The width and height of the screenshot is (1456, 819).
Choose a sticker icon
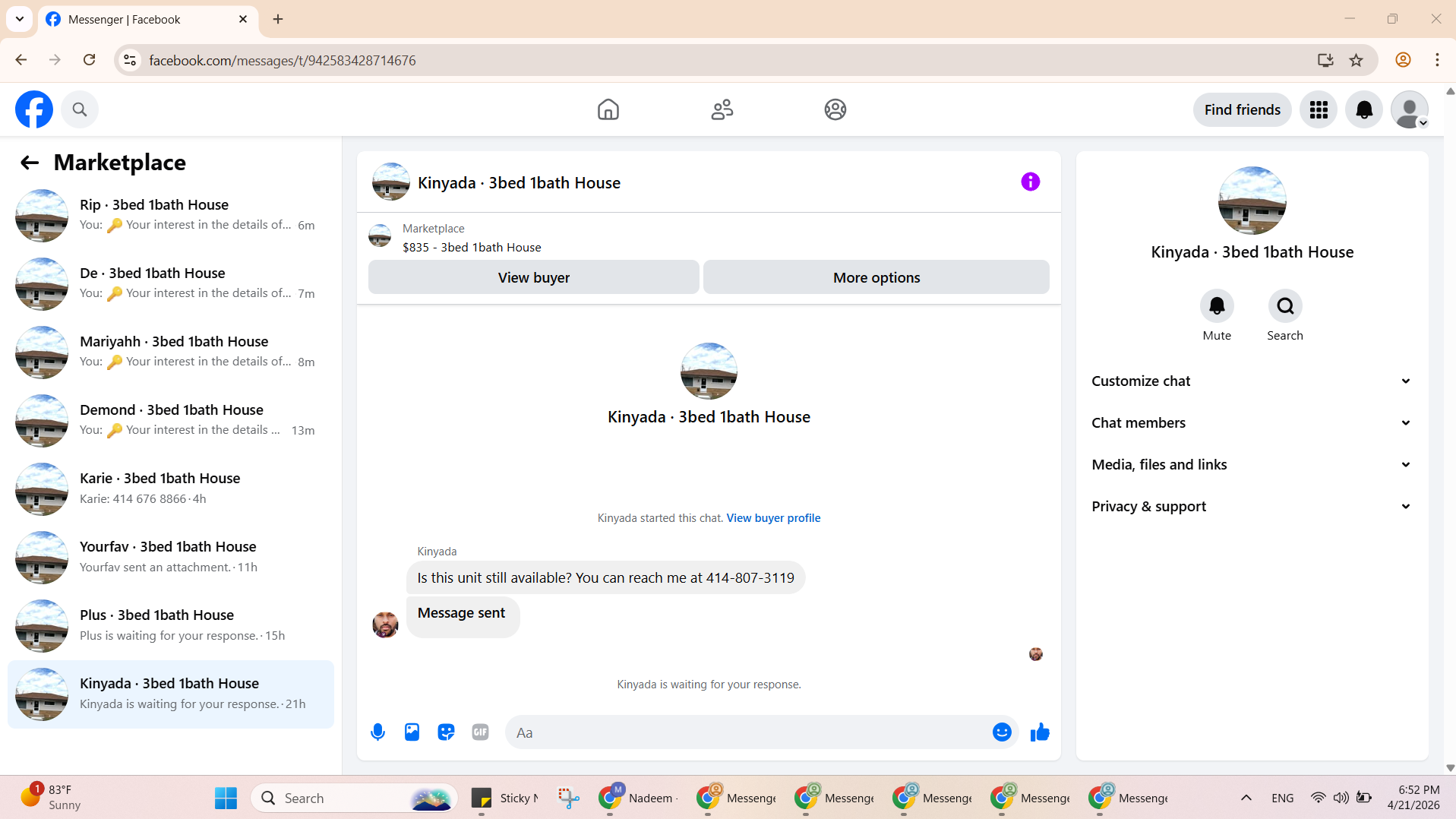(x=446, y=732)
